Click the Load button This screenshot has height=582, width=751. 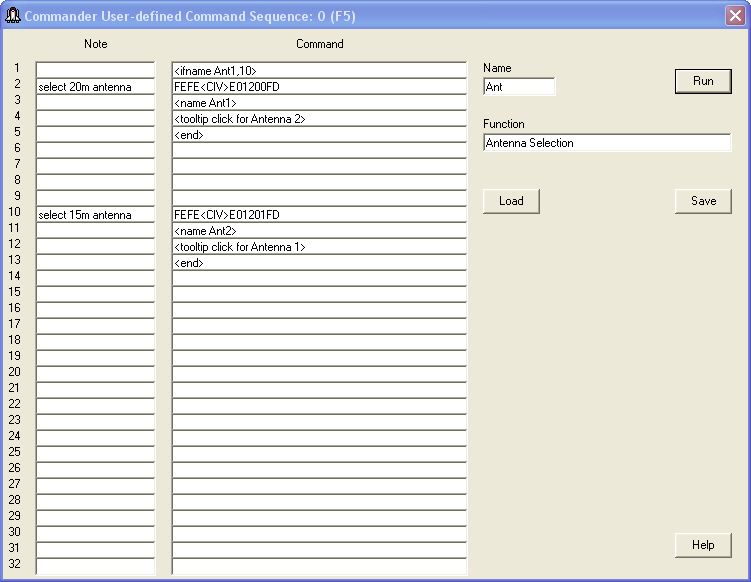click(511, 201)
